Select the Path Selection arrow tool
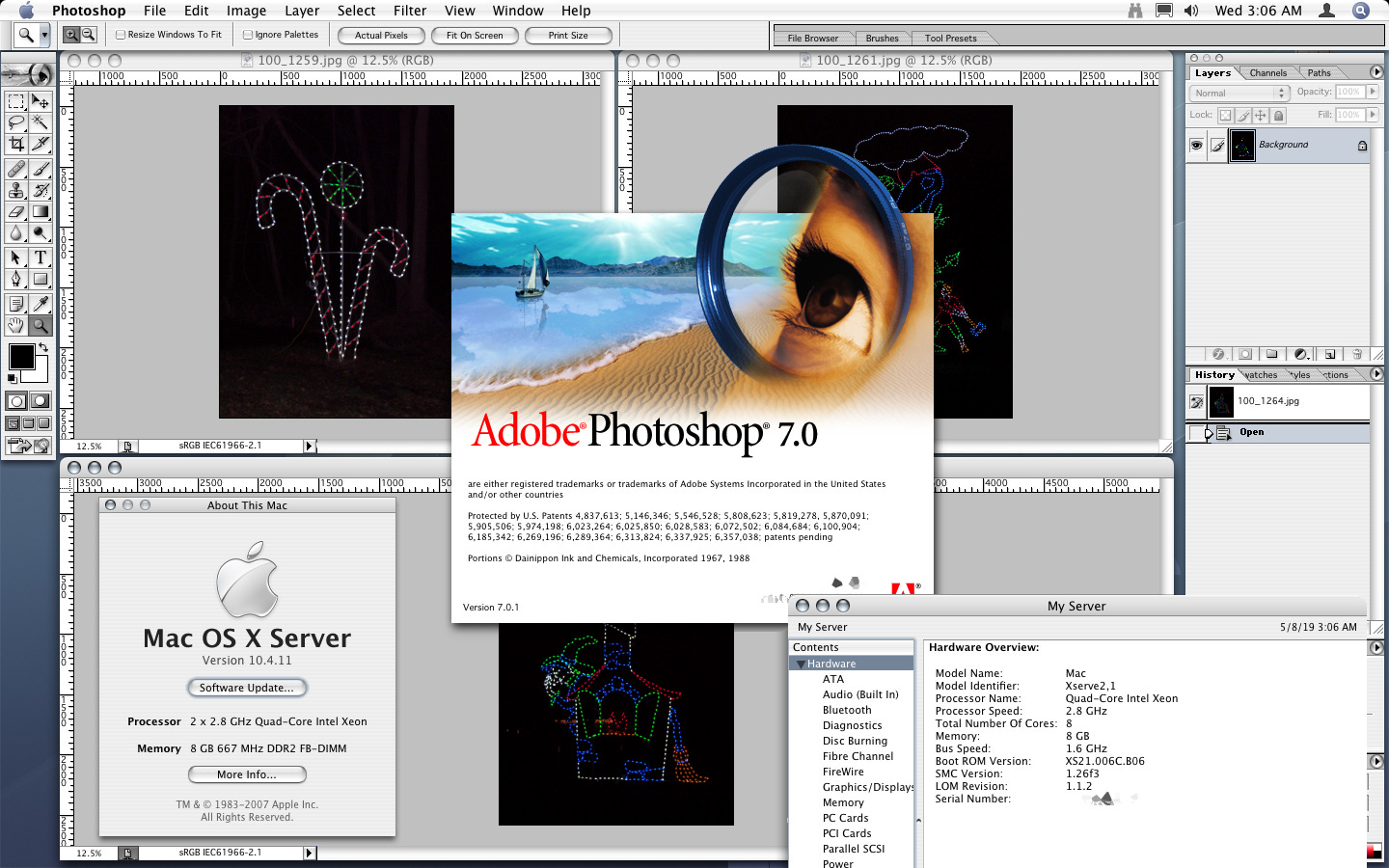The image size is (1389, 868). point(16,258)
